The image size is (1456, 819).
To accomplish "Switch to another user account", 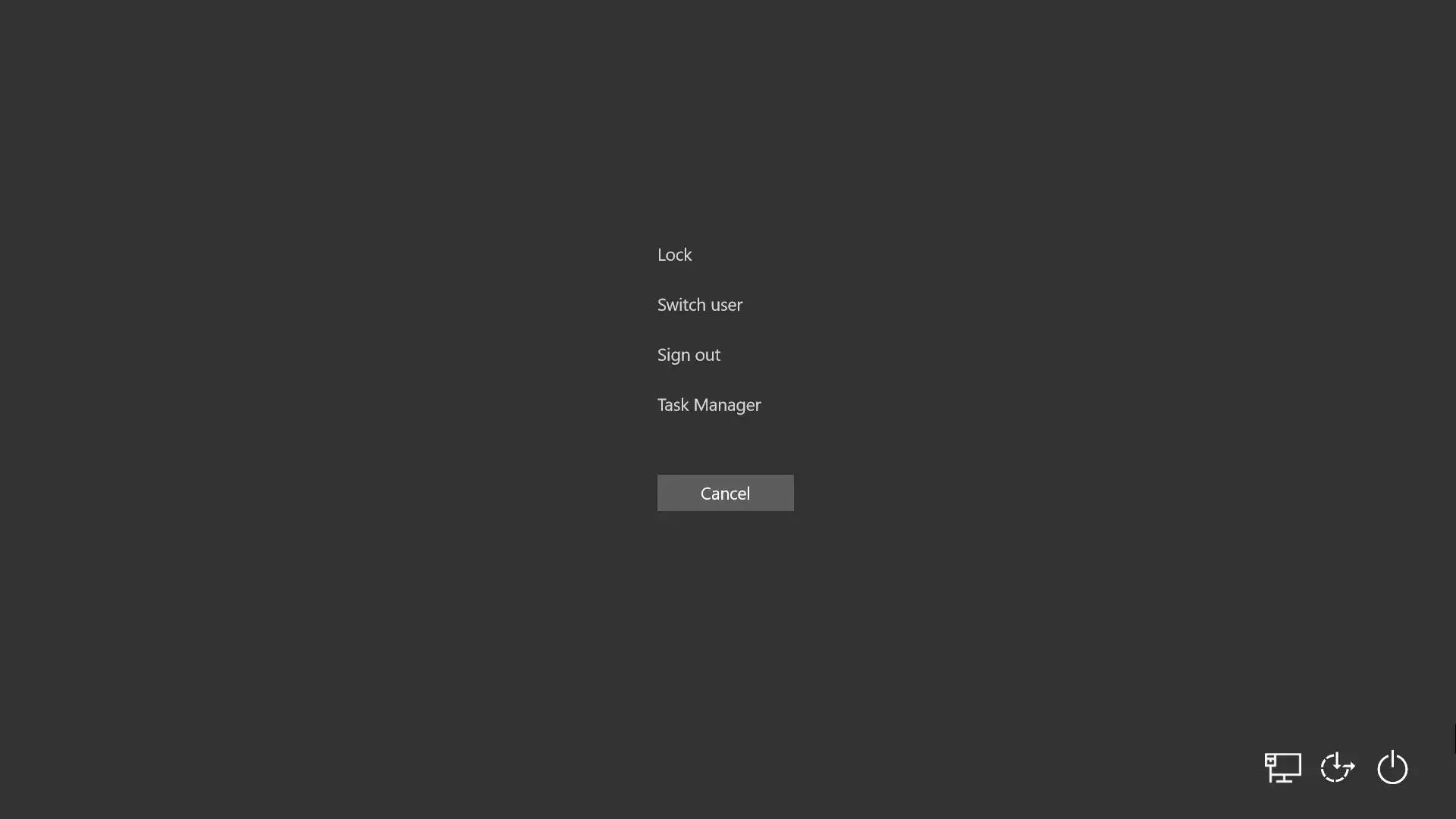I will pyautogui.click(x=700, y=305).
